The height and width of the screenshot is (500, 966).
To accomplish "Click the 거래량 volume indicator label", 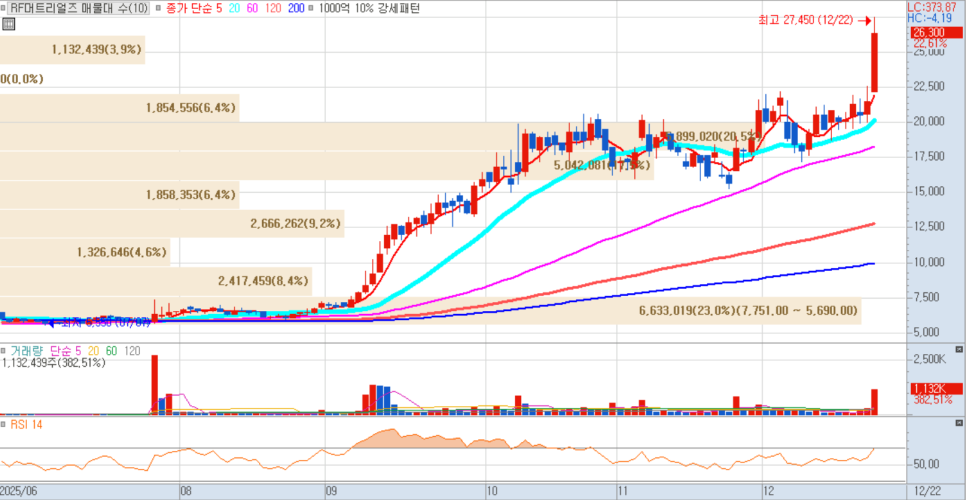I will click(x=28, y=350).
